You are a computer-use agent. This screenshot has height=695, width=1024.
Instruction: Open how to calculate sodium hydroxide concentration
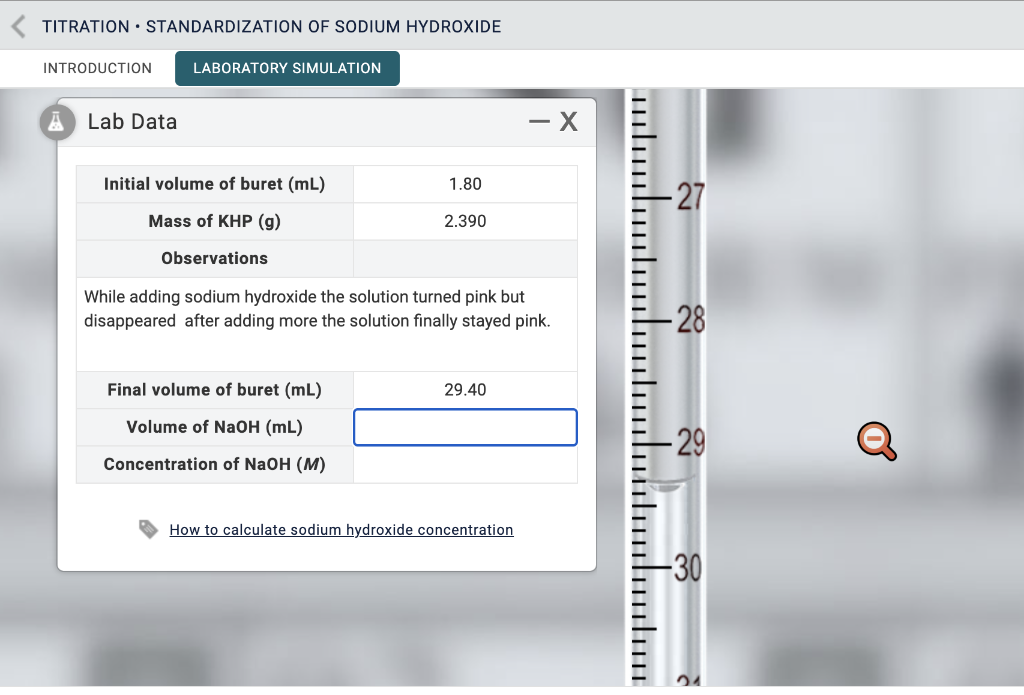point(341,529)
